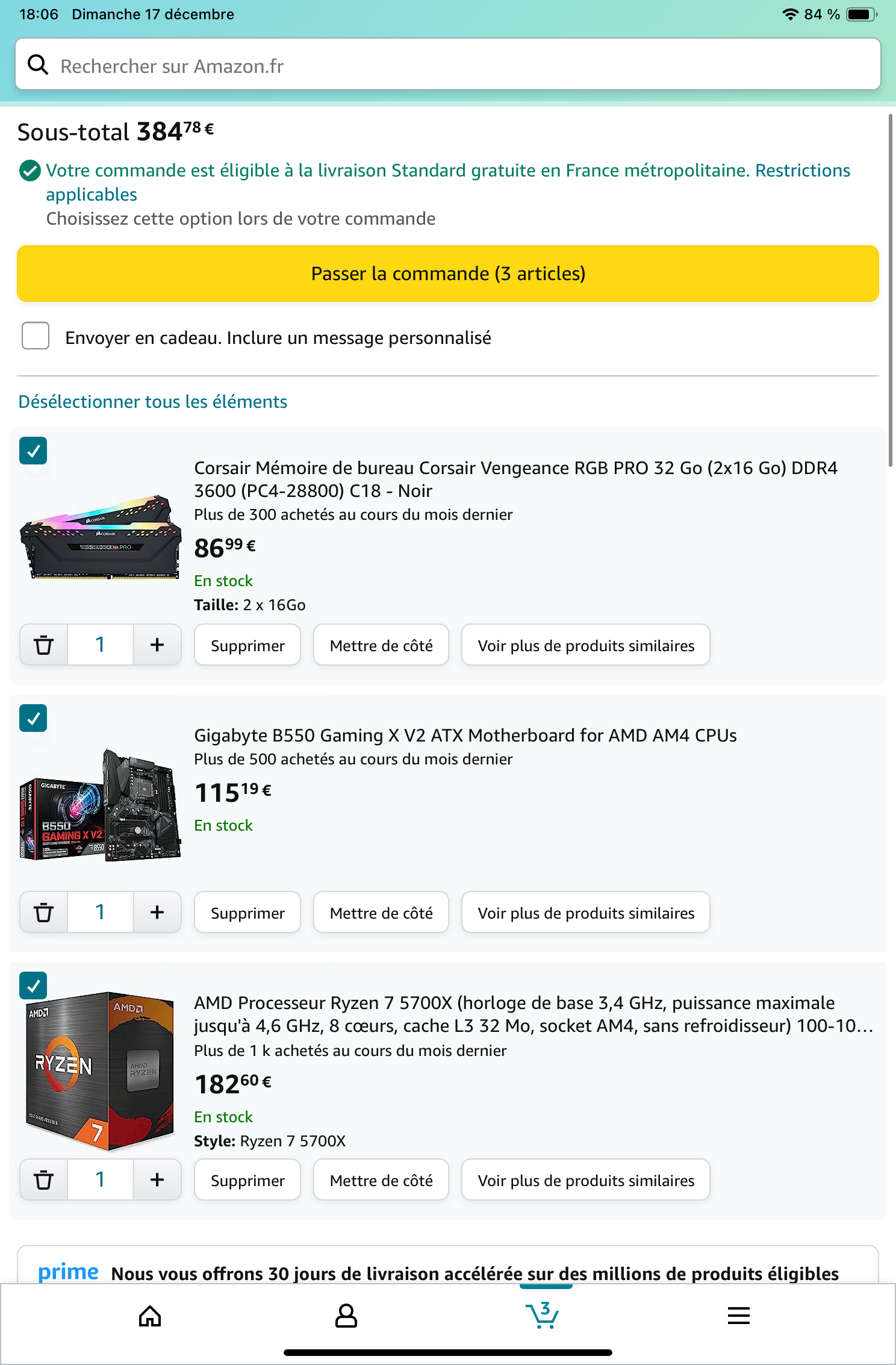
Task: View similar products for Ryzen processor
Action: point(586,1180)
